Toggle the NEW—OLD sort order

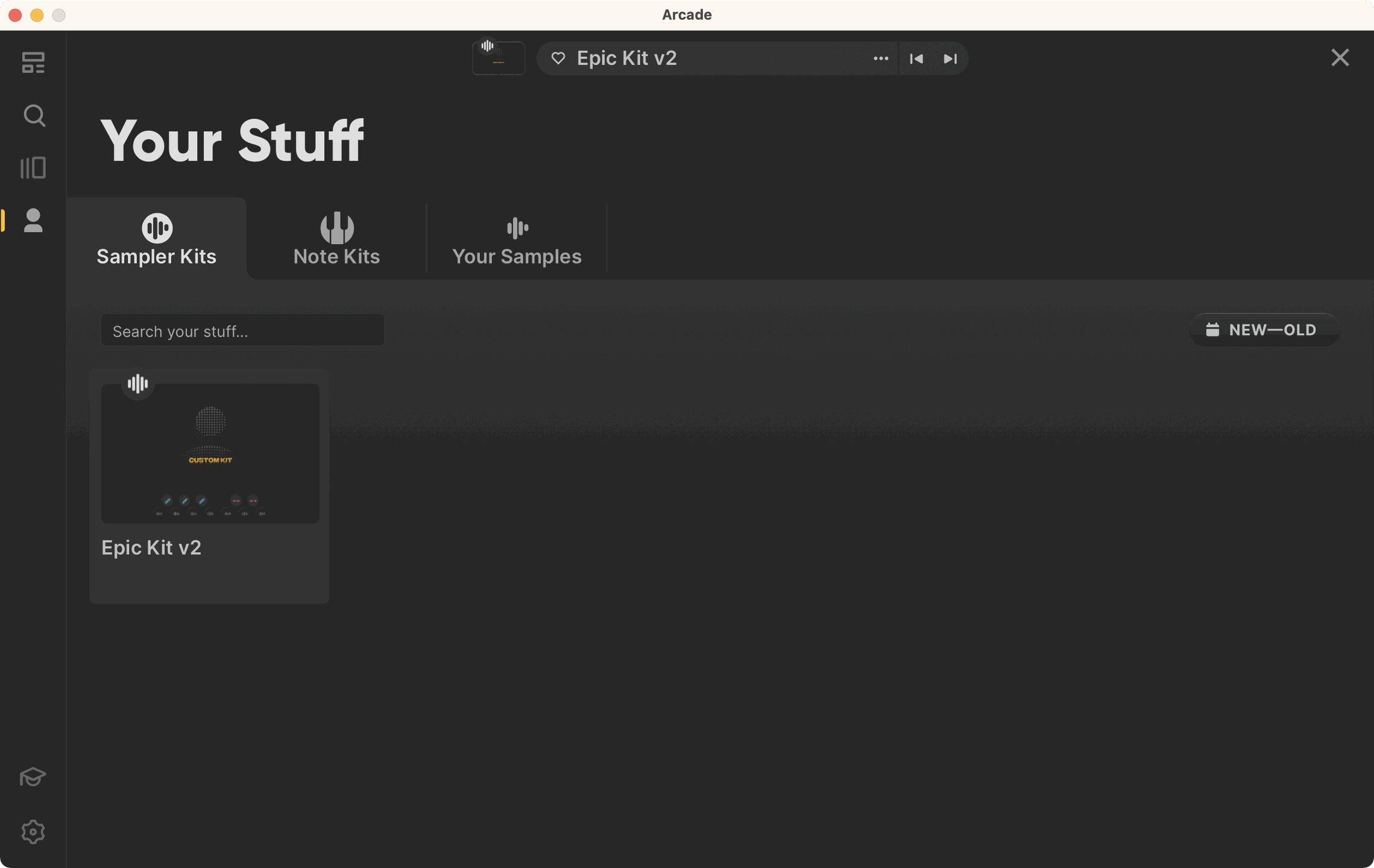click(x=1264, y=330)
